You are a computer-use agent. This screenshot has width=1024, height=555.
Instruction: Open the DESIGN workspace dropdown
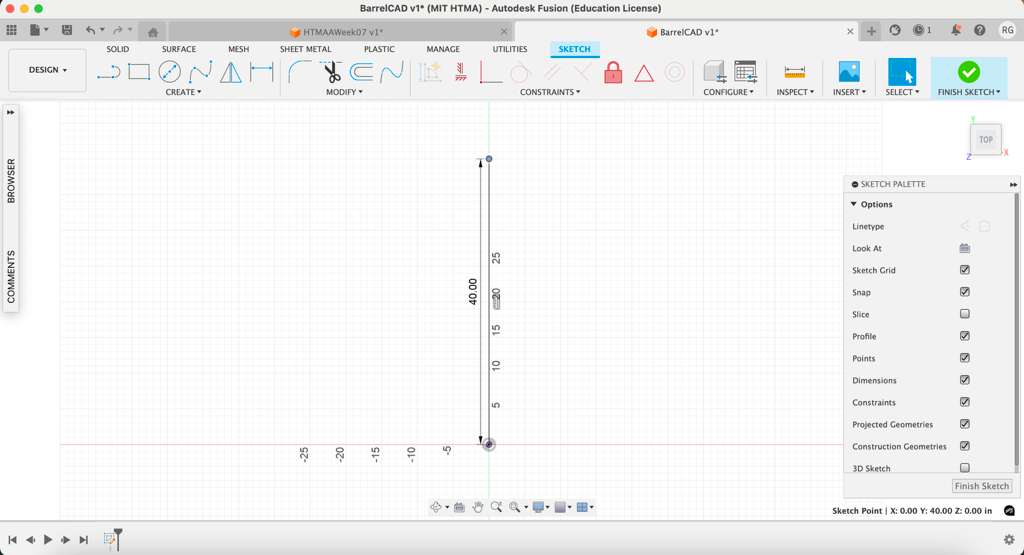pos(47,70)
